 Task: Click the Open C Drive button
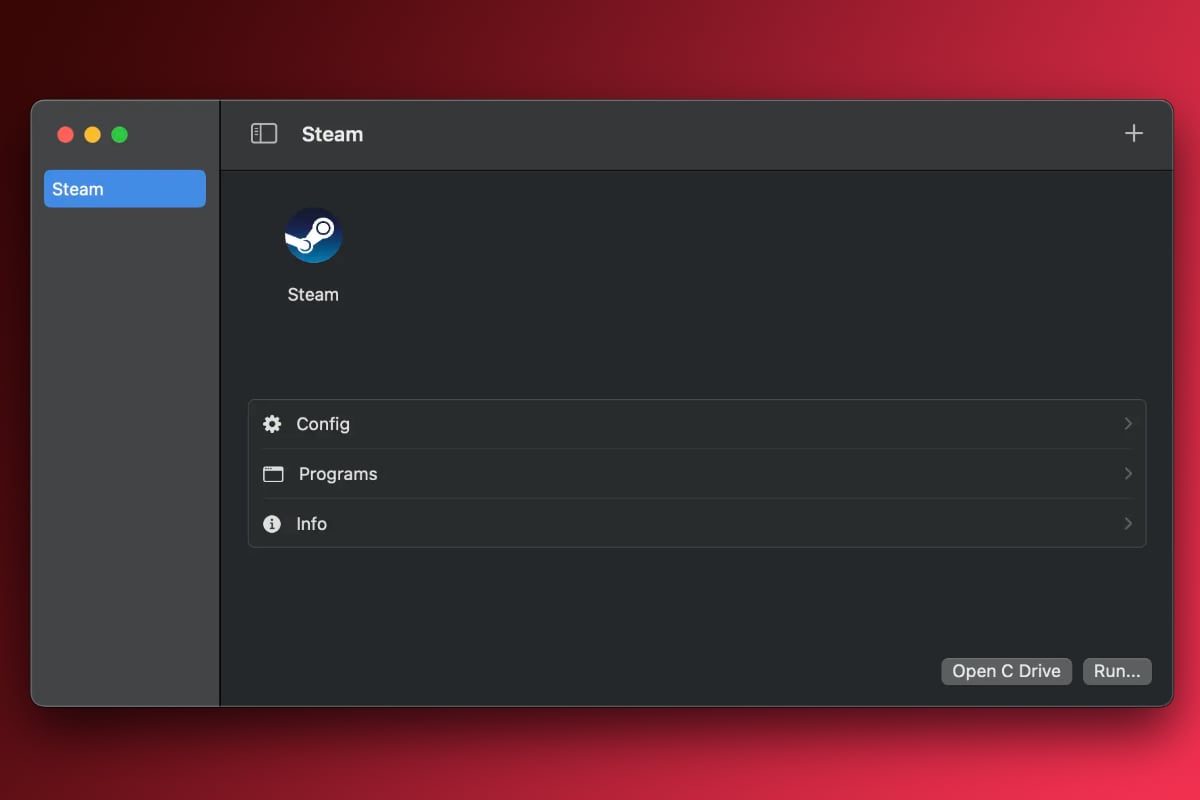click(x=1007, y=671)
